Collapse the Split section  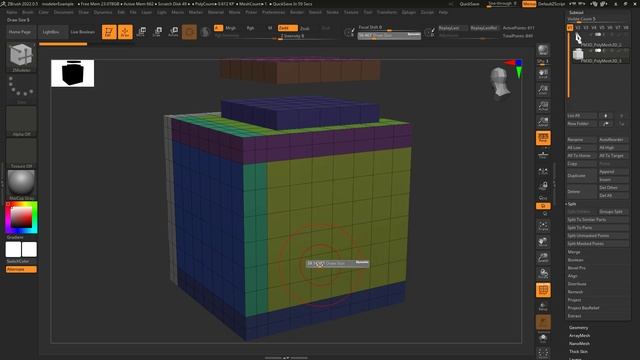(x=572, y=204)
